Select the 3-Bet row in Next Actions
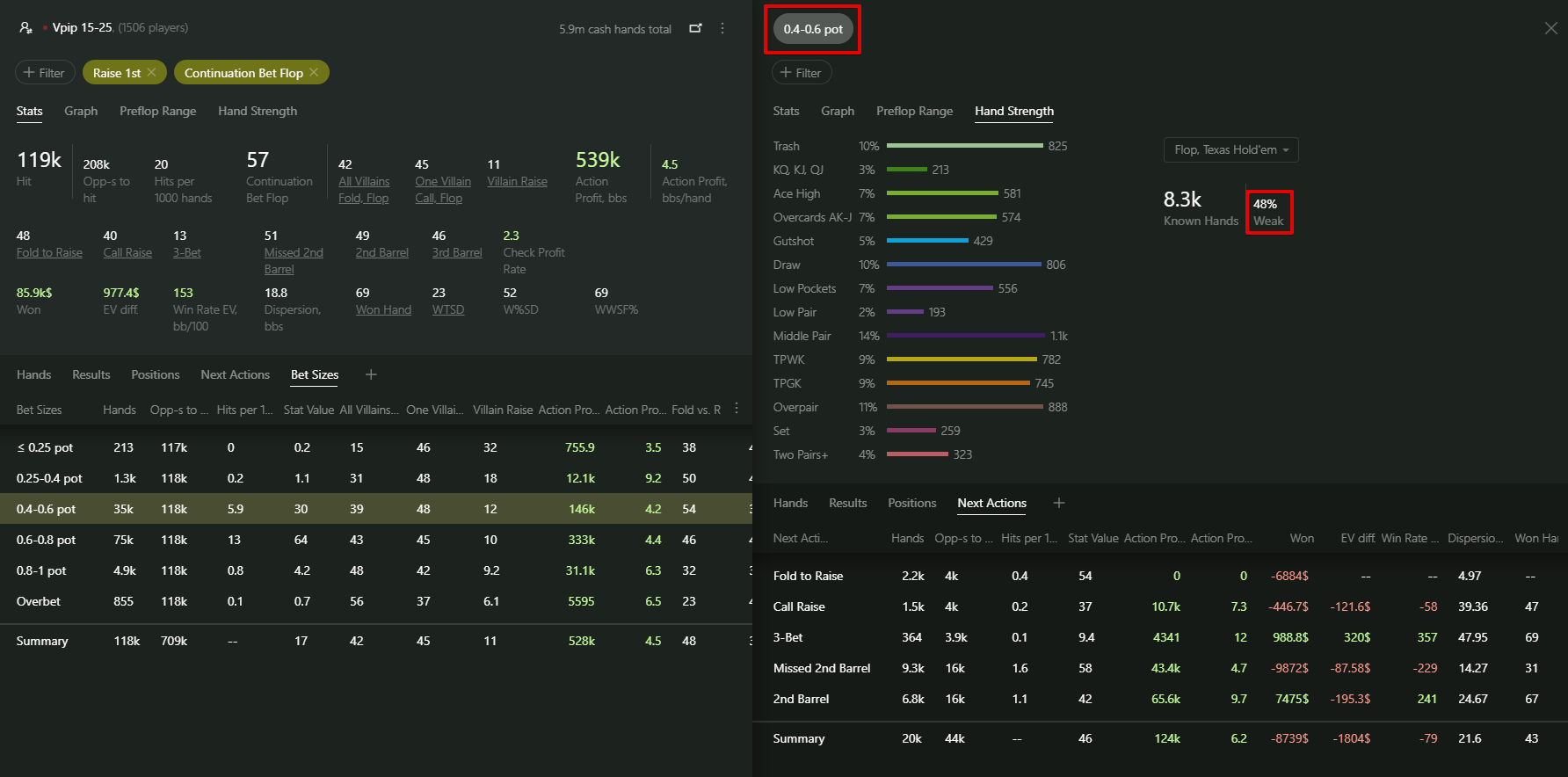 (788, 637)
